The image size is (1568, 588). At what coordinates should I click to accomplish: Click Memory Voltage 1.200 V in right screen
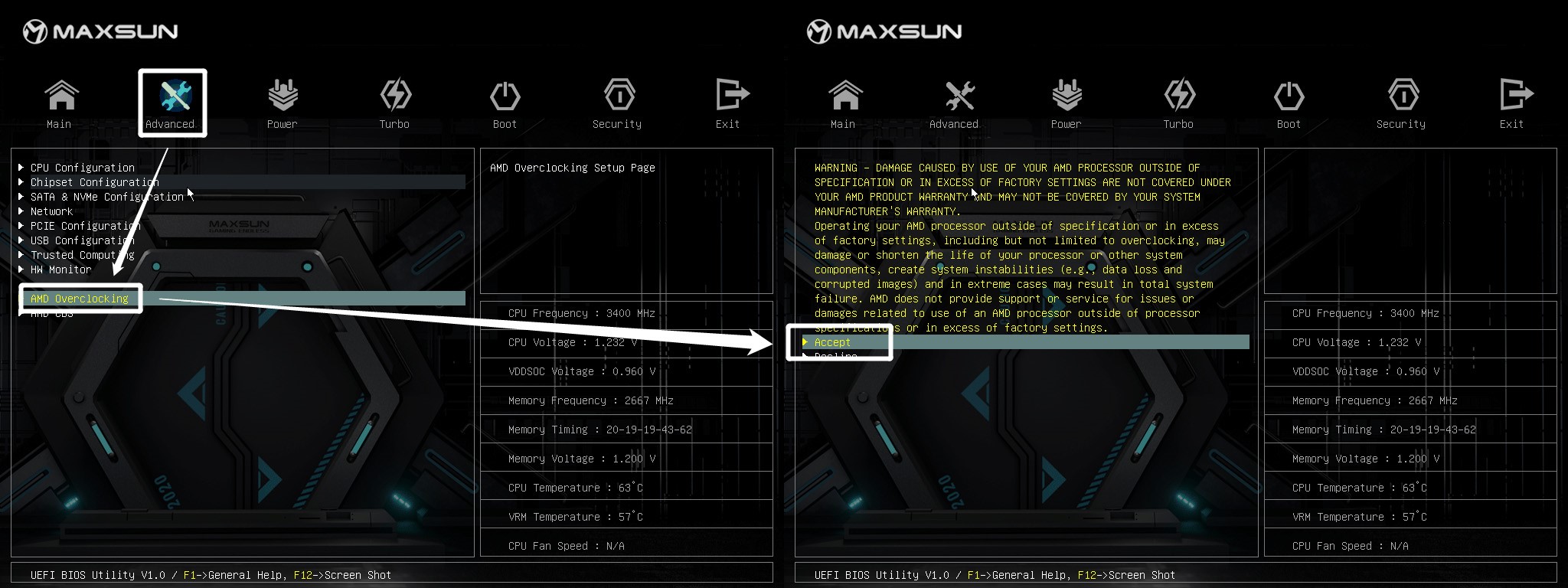(x=1366, y=459)
